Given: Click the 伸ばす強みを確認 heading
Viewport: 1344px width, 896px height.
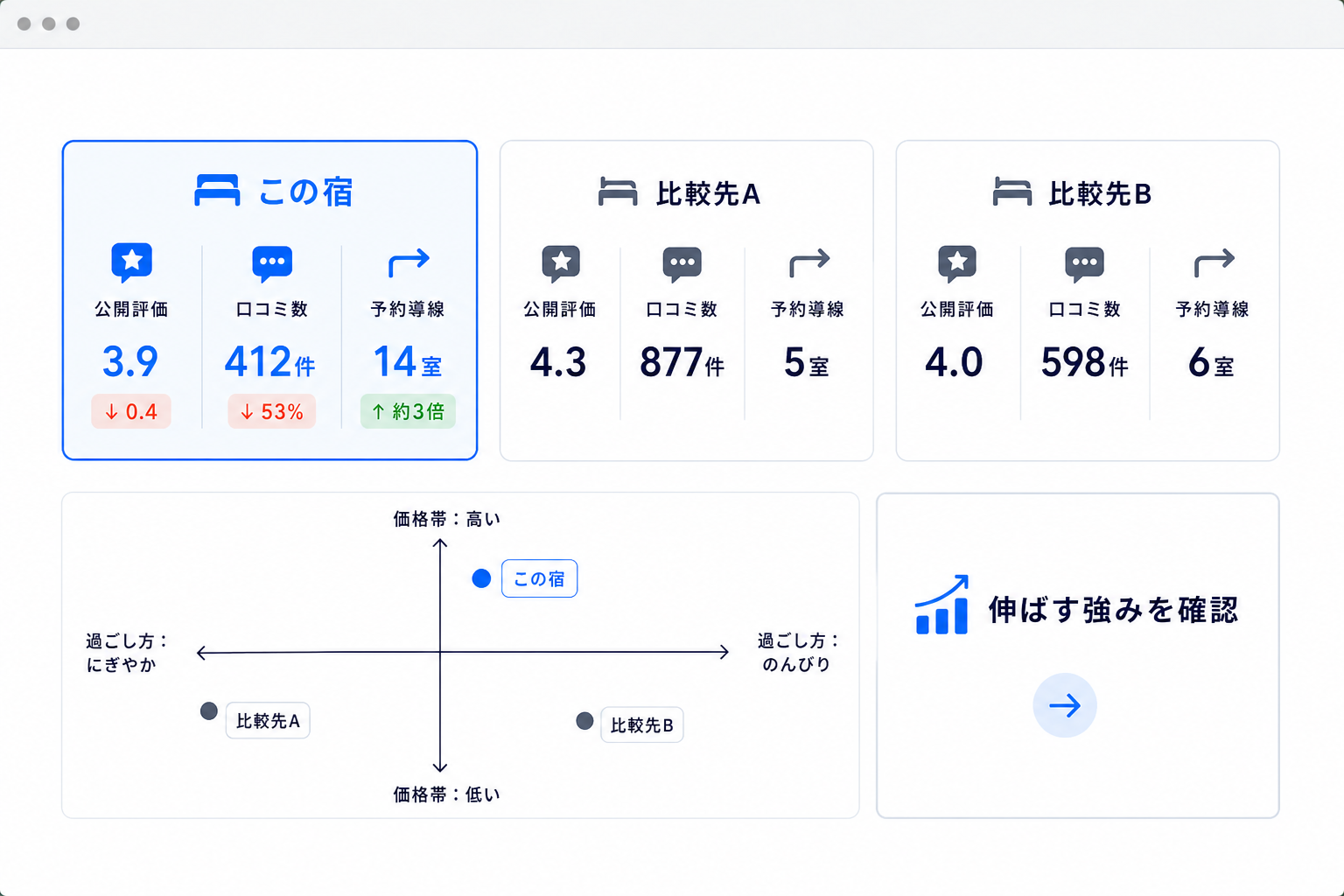Looking at the screenshot, I should click(x=1114, y=610).
